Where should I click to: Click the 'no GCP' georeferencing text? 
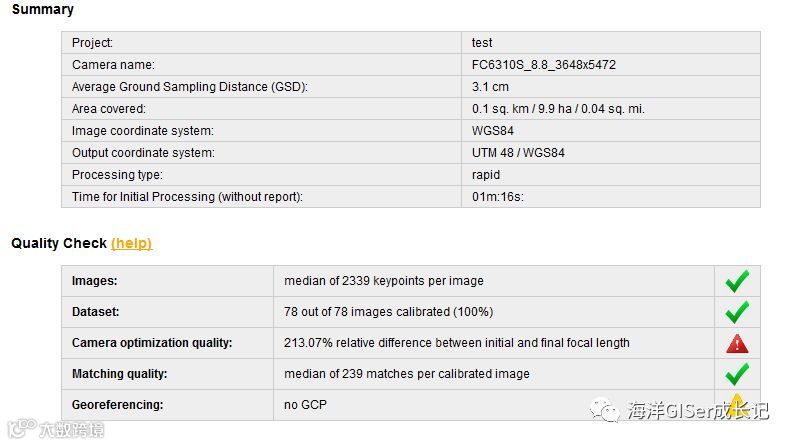pos(306,405)
